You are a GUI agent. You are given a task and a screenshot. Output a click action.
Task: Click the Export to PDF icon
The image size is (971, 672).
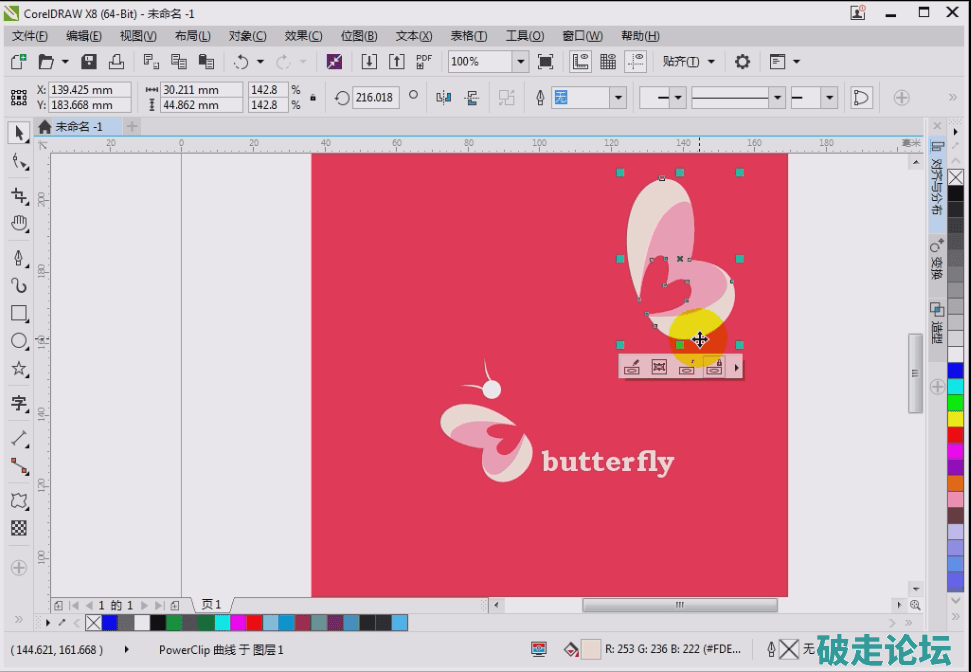click(x=424, y=62)
